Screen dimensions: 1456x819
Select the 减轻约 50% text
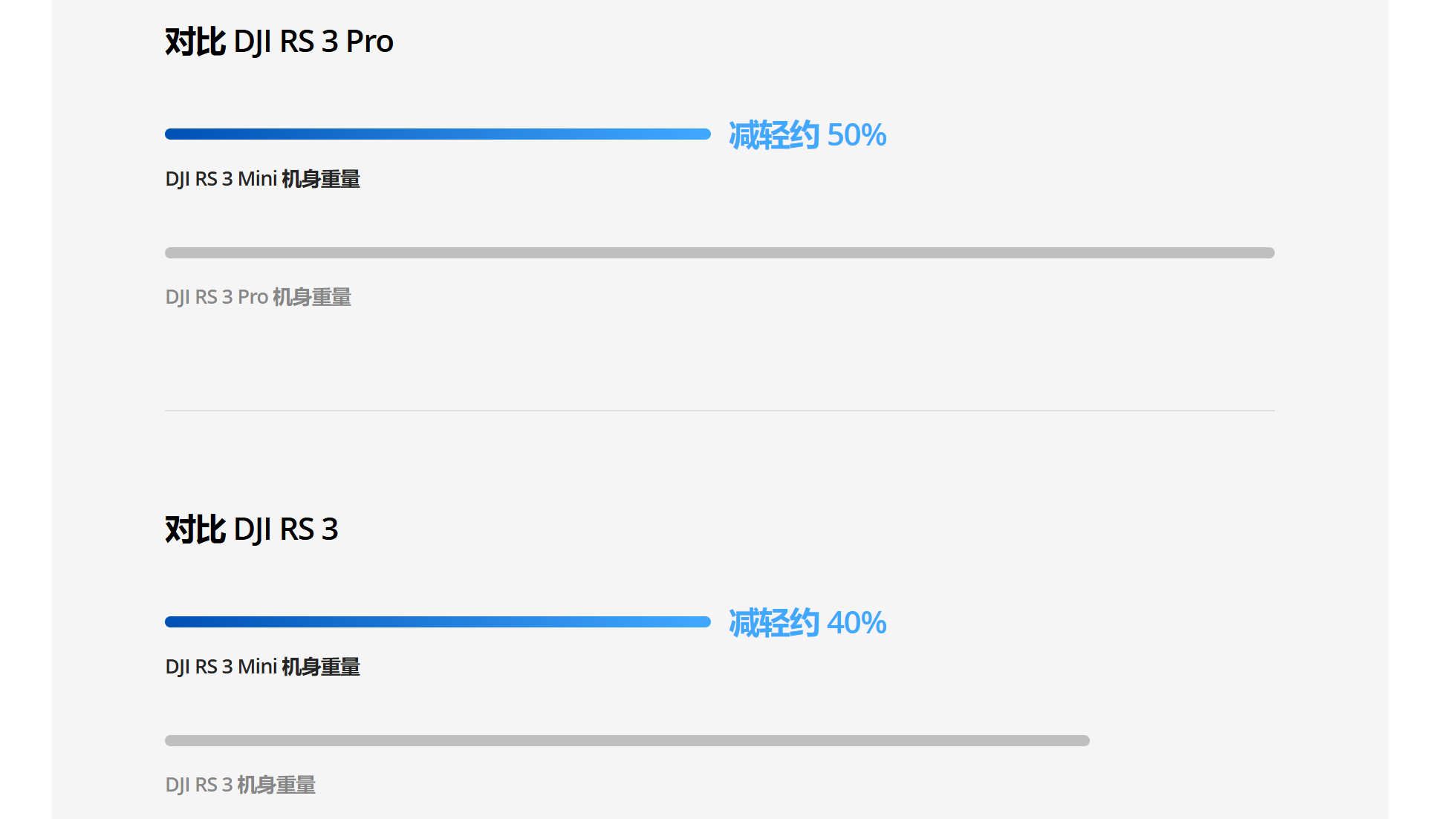(x=807, y=135)
